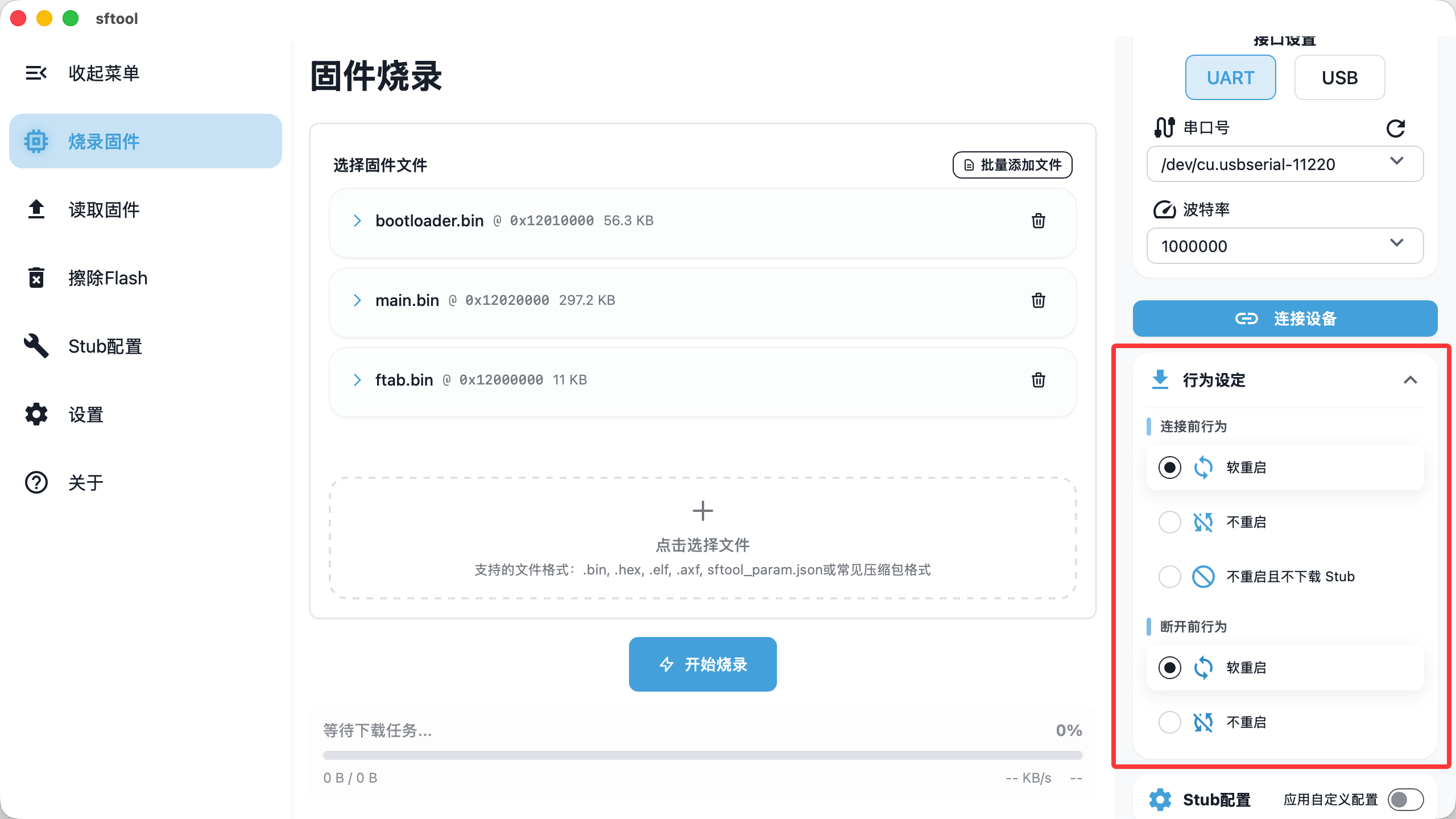
Task: Collapse the 行为设定 panel chevron
Action: click(1410, 380)
